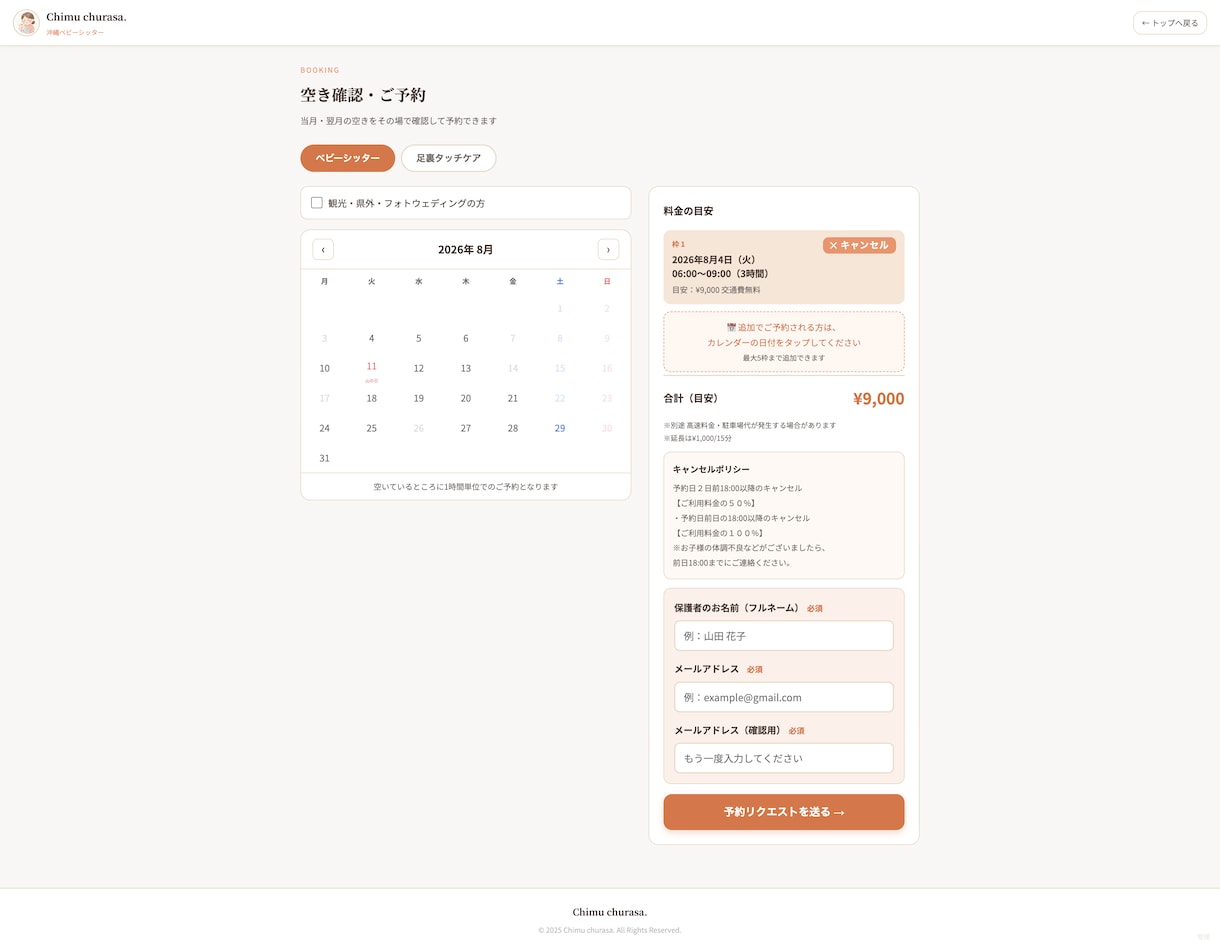Screen dimensions: 1220x951
Task: Click the 日 weekday column header
Action: [607, 282]
